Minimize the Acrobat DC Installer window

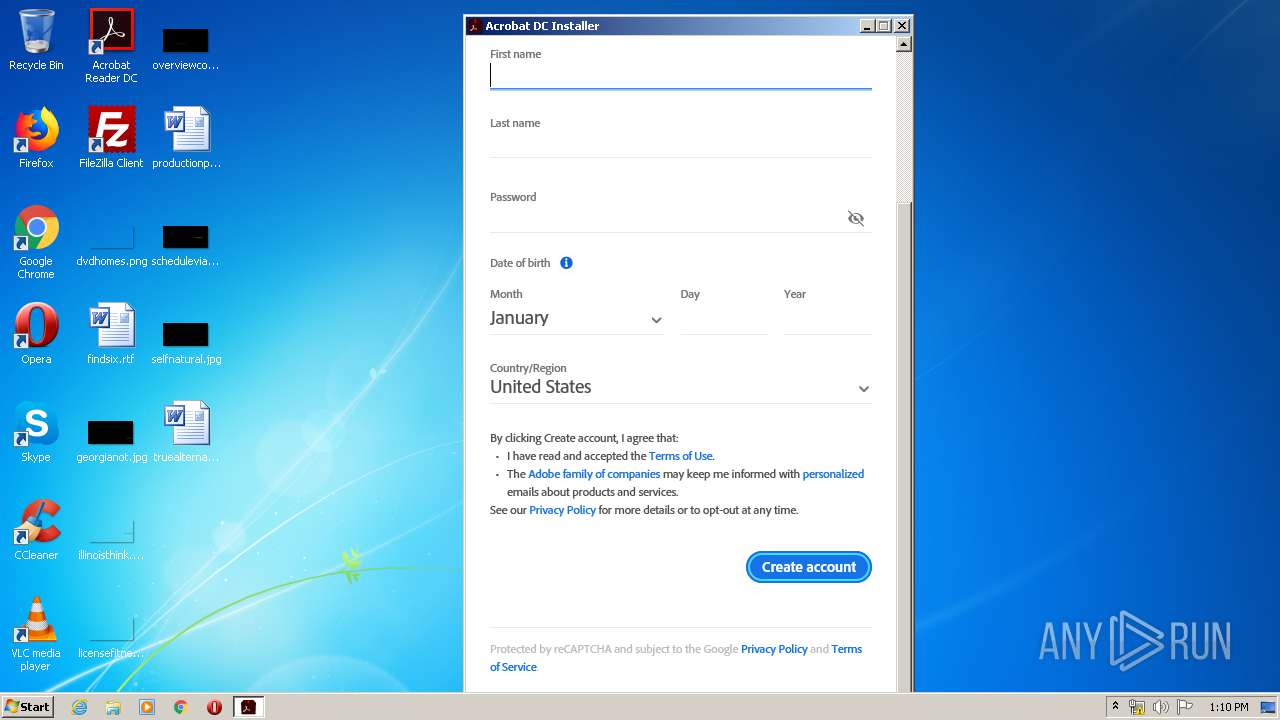pos(867,26)
